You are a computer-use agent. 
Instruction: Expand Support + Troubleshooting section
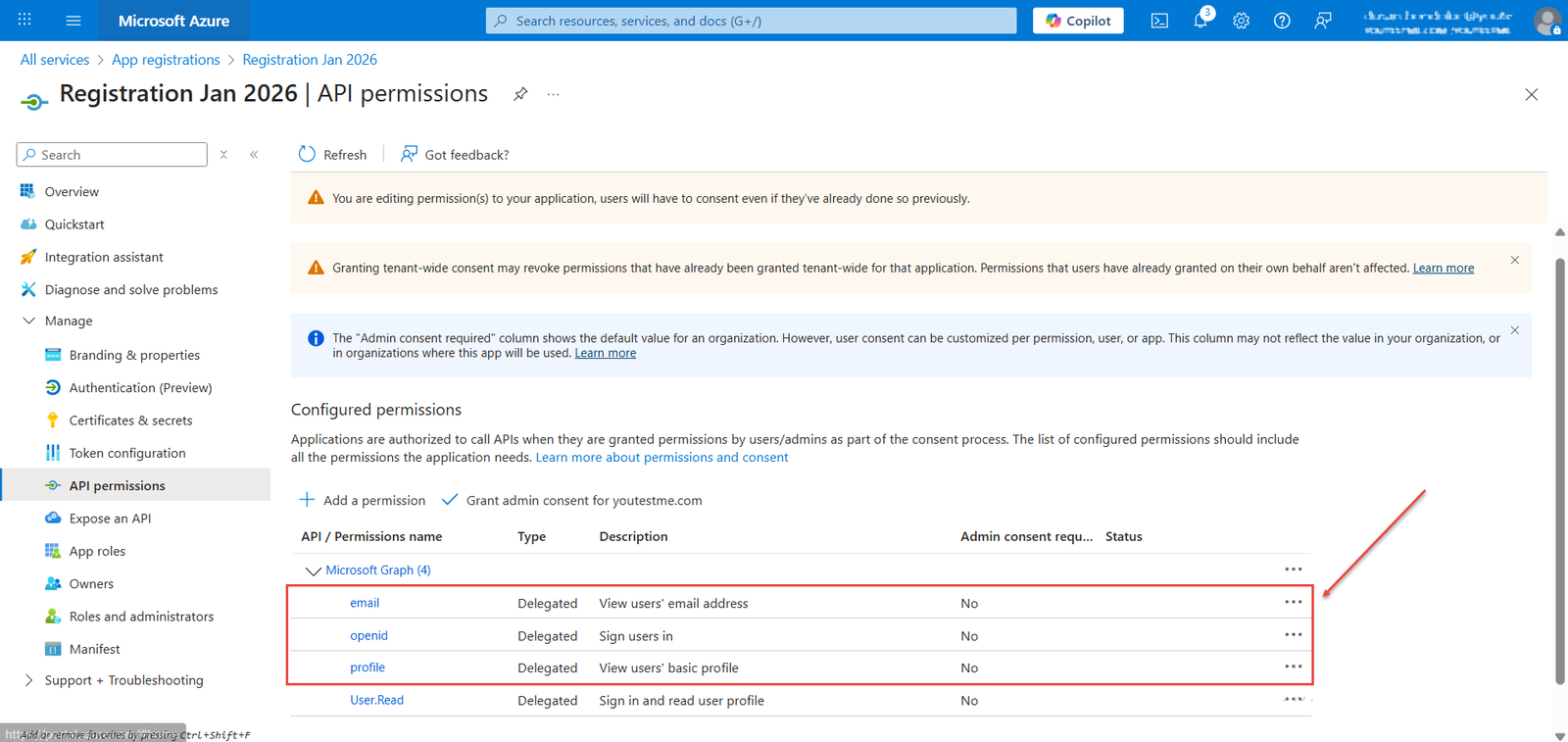point(28,680)
